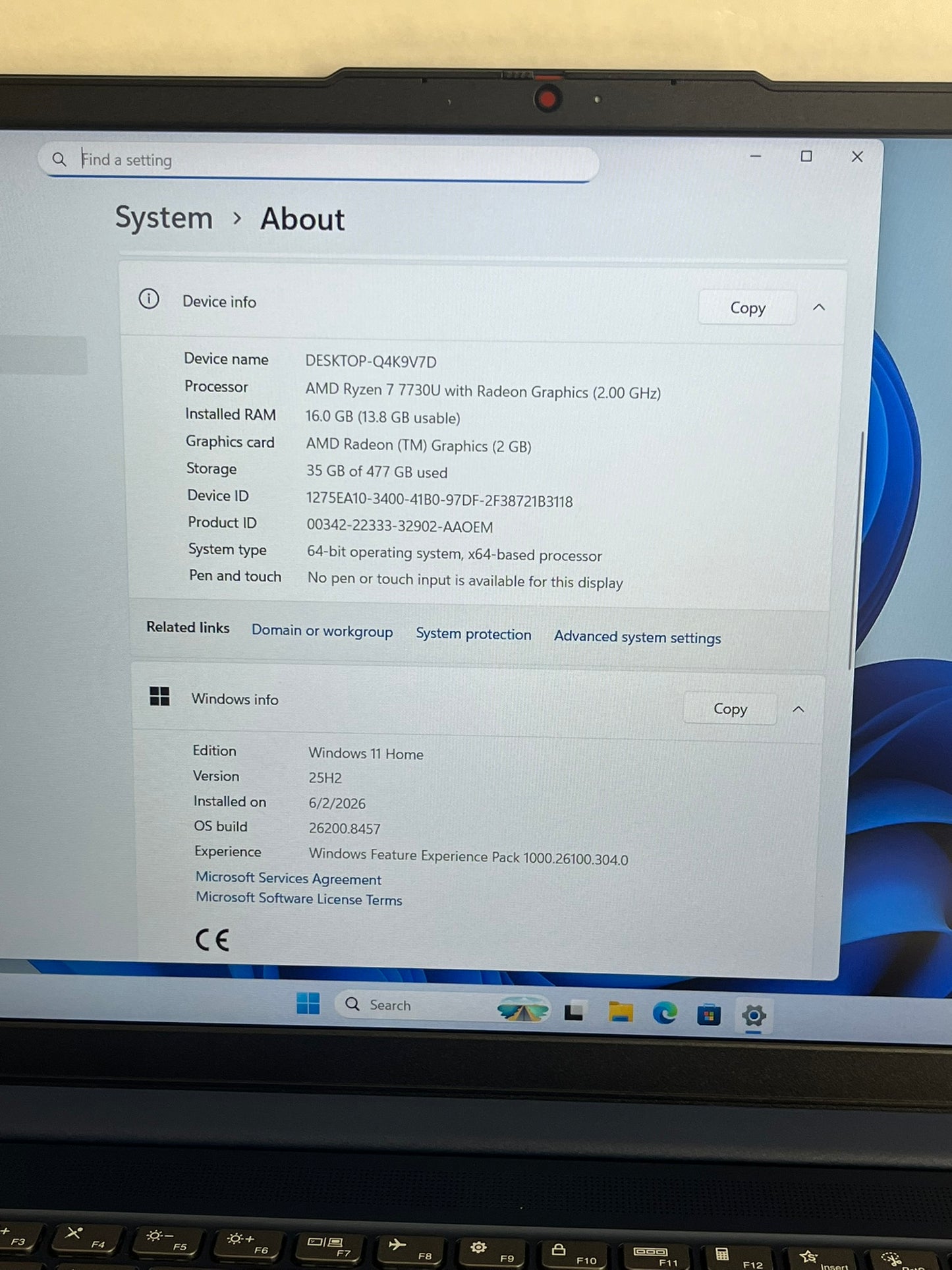Open Microsoft Store from the taskbar
Screen dimensions: 952x1270
pyautogui.click(x=709, y=1014)
